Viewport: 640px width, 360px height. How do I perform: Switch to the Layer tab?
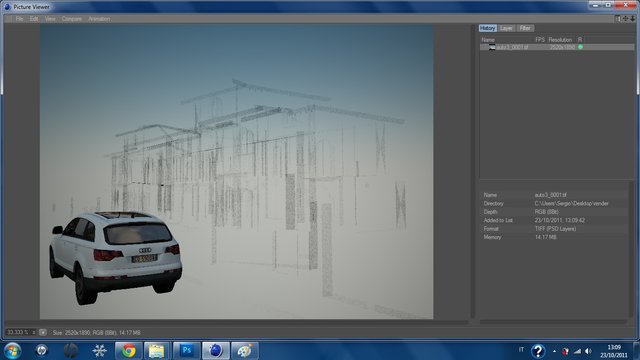point(506,28)
